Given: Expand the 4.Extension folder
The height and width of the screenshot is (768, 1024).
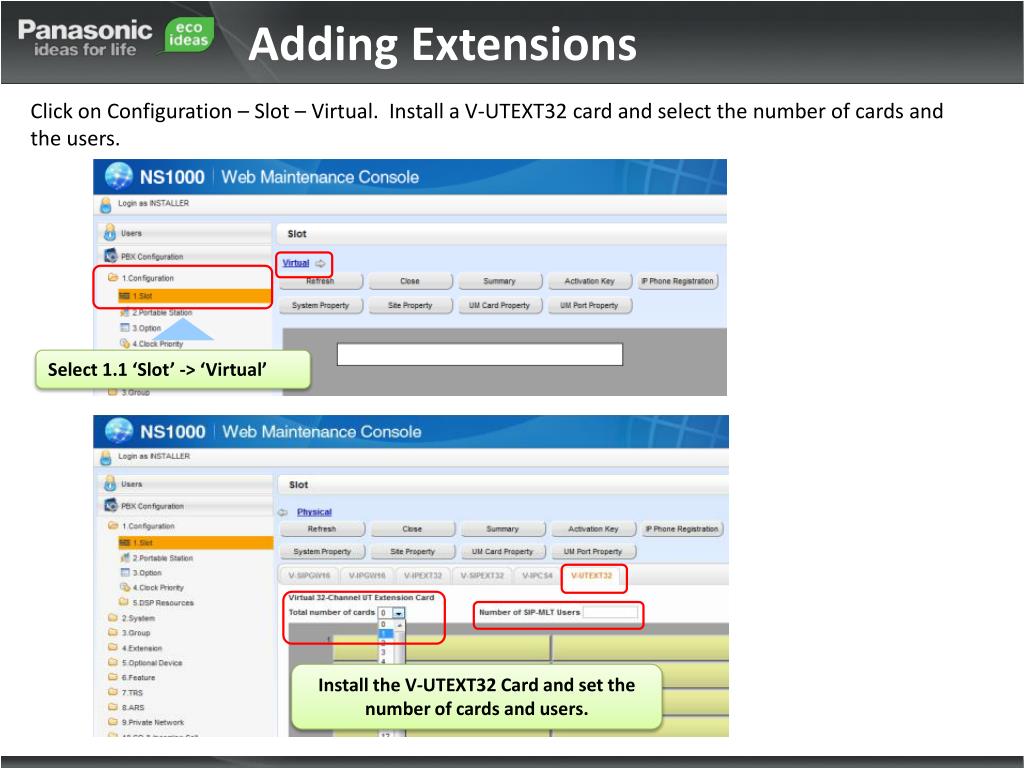Looking at the screenshot, I should click(113, 647).
